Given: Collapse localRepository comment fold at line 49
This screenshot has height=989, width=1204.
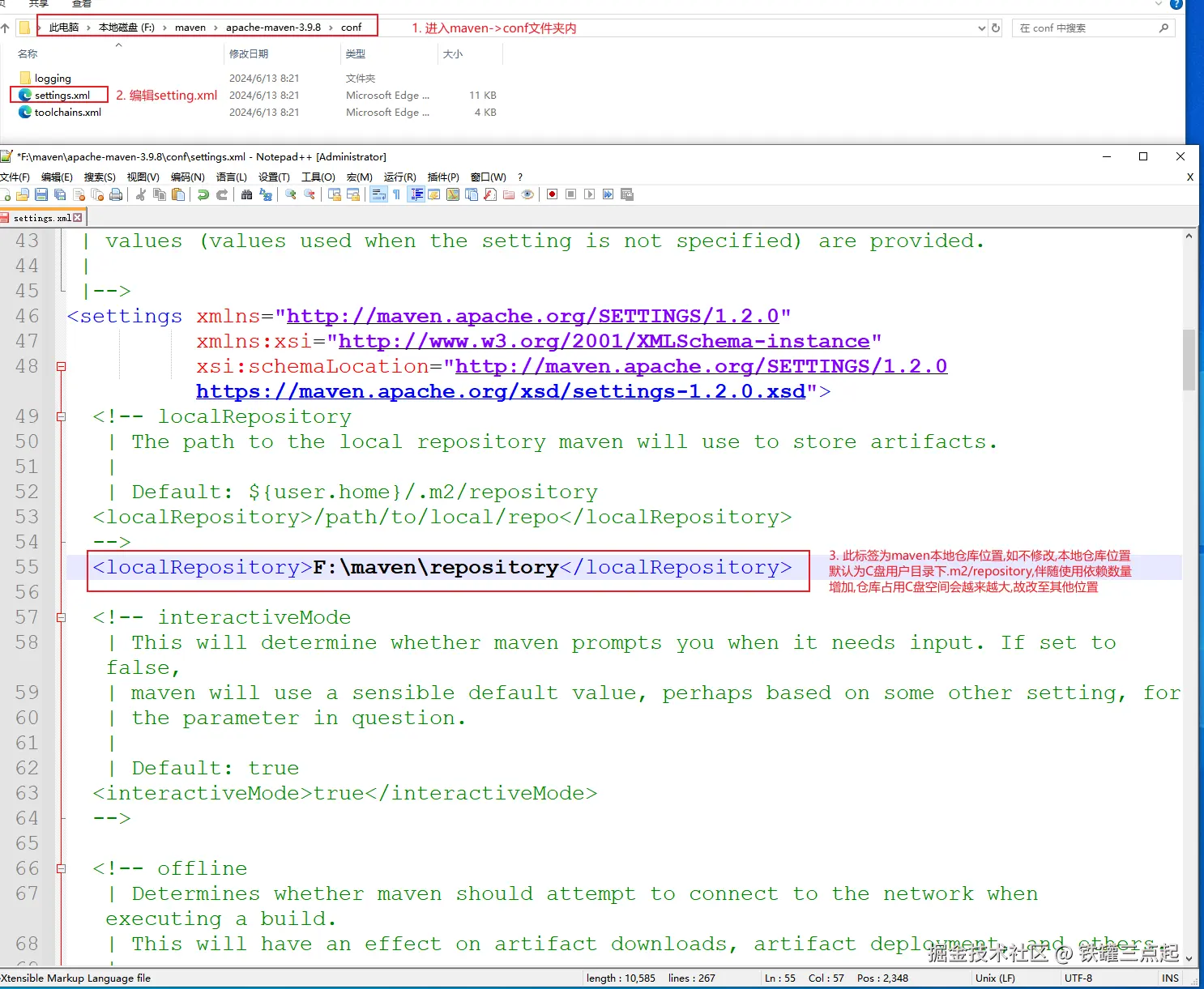Looking at the screenshot, I should 61,416.
